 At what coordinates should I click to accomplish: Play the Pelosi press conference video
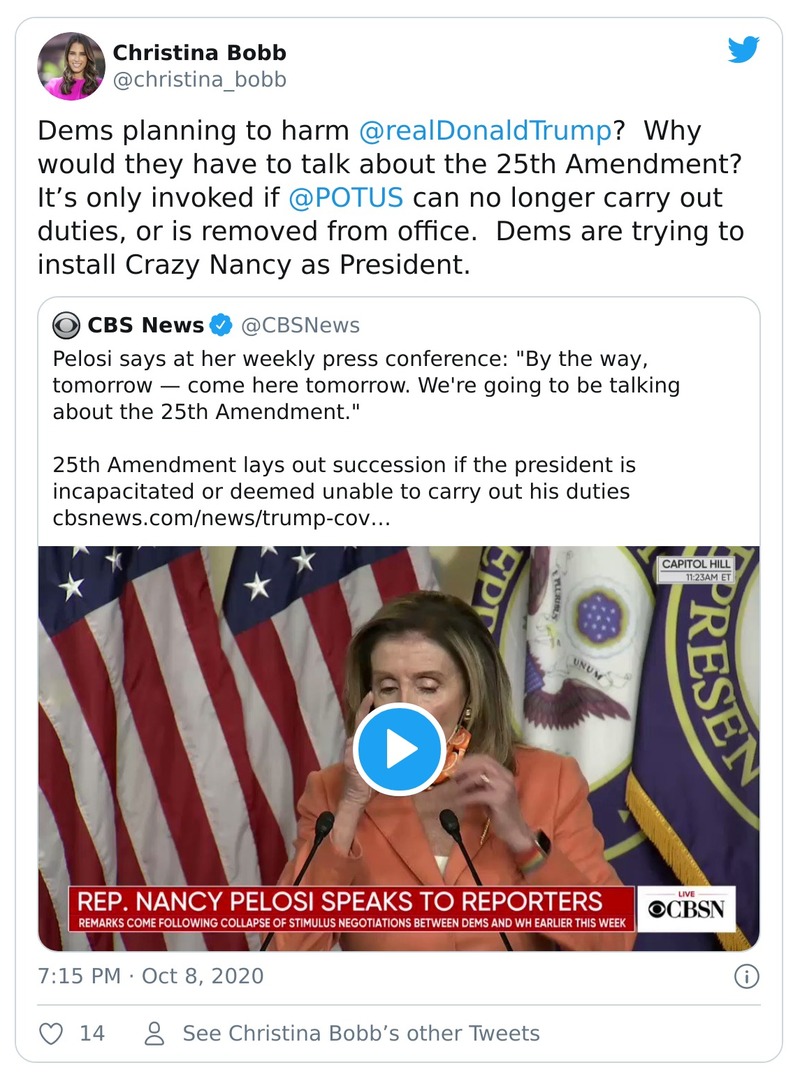tap(399, 749)
